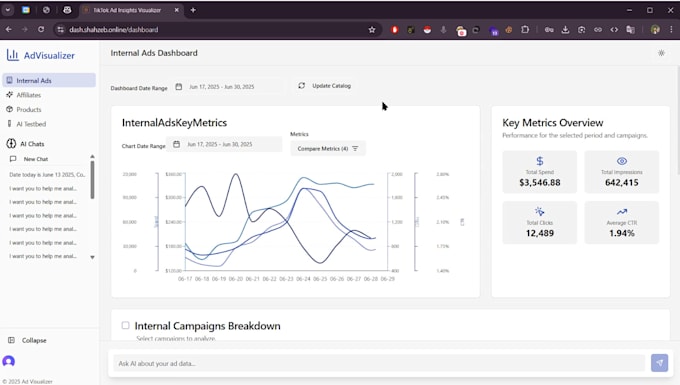Open the tab search dropdown arrow
This screenshot has height=385, width=680.
click(x=8, y=10)
